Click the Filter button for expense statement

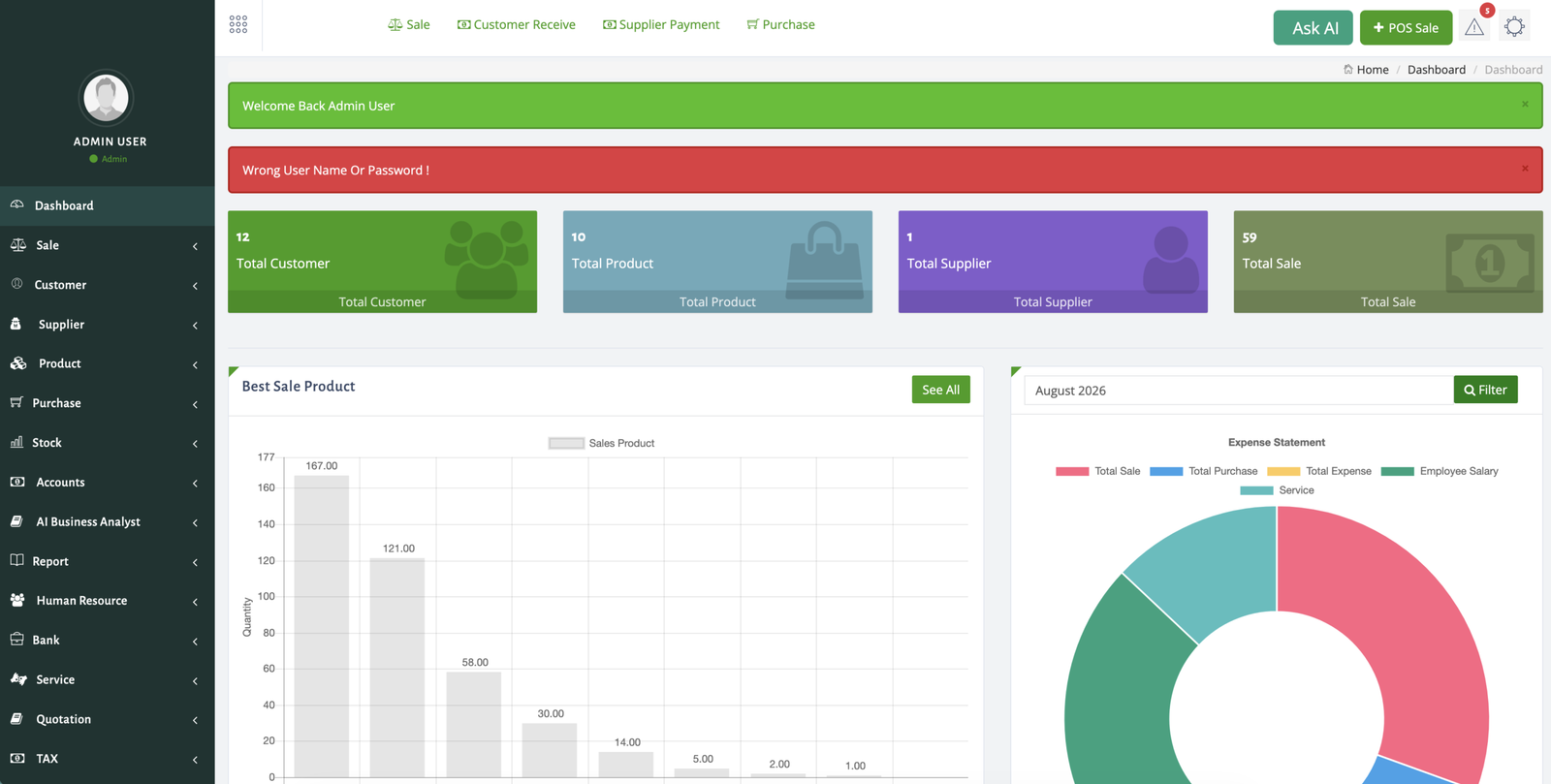(x=1485, y=390)
